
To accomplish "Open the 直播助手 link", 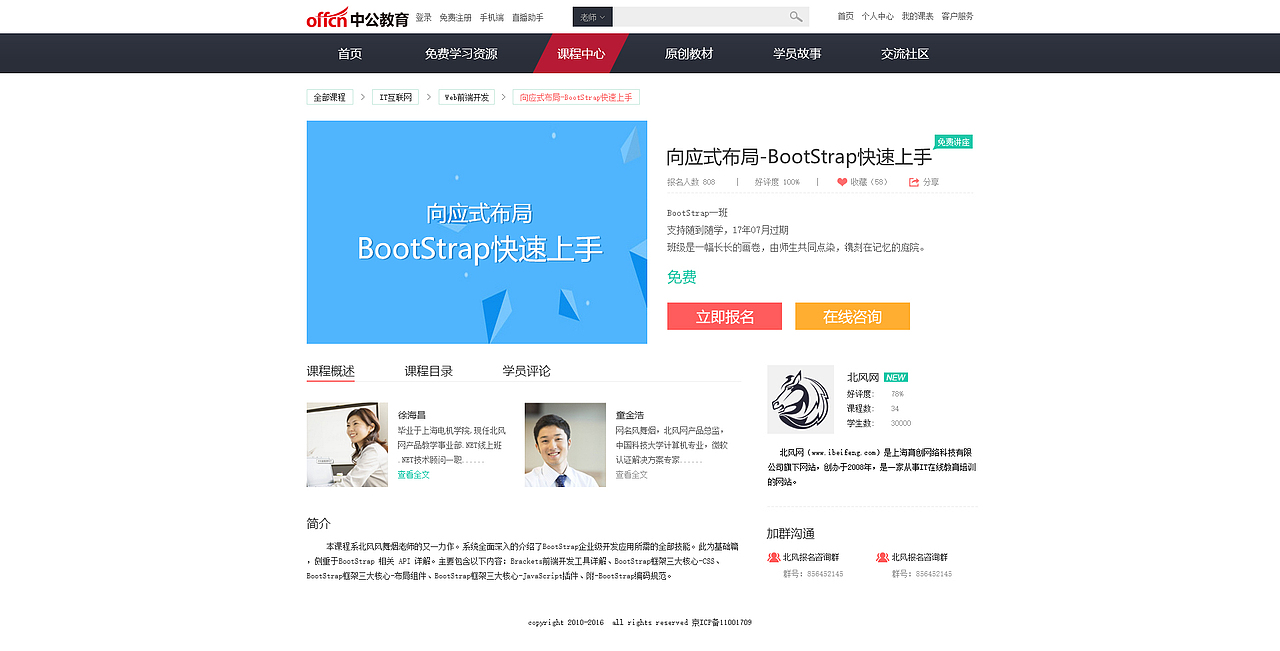I will [528, 17].
